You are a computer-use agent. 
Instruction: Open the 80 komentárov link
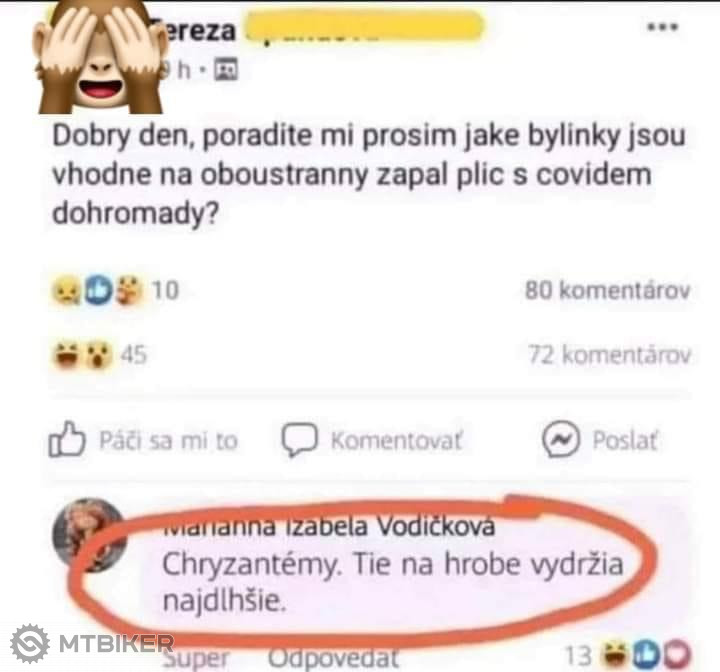coord(608,290)
